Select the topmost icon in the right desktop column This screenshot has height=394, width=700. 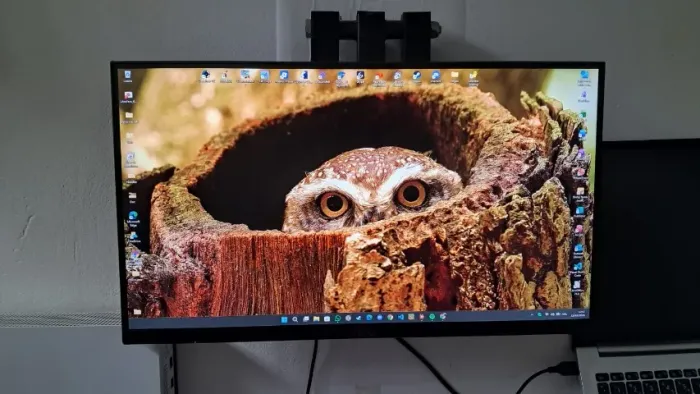584,77
